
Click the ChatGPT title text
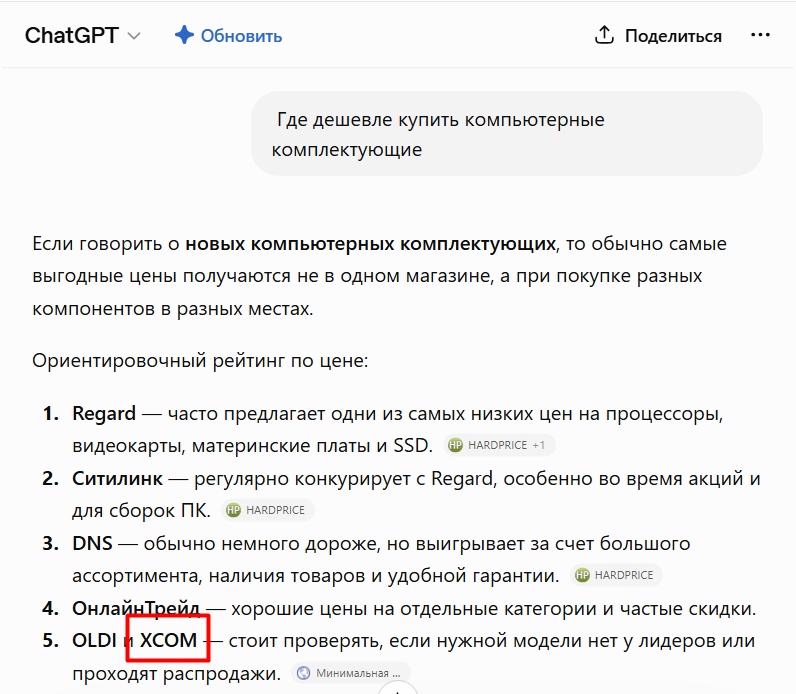pyautogui.click(x=72, y=36)
